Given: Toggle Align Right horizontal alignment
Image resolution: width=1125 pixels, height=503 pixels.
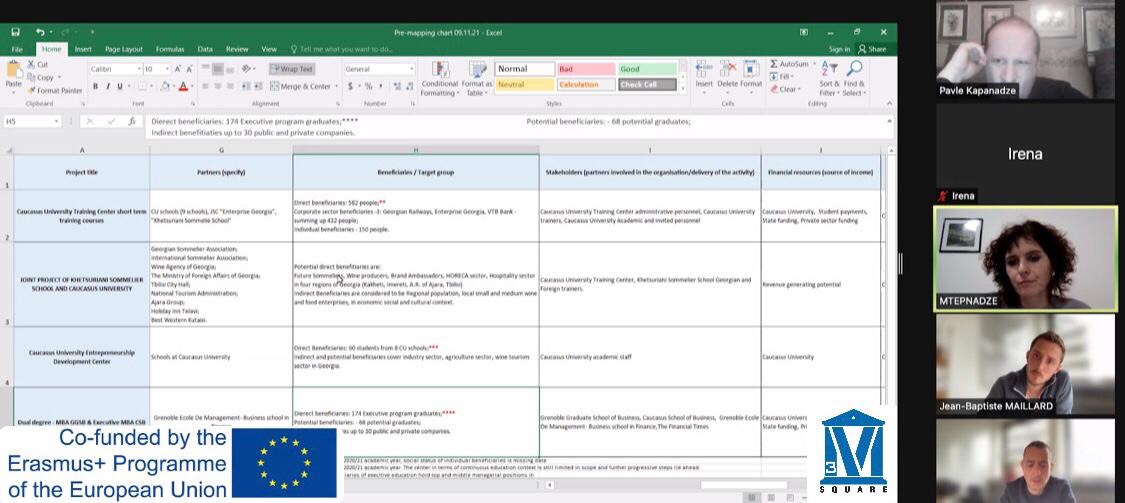Looking at the screenshot, I should click(x=230, y=86).
